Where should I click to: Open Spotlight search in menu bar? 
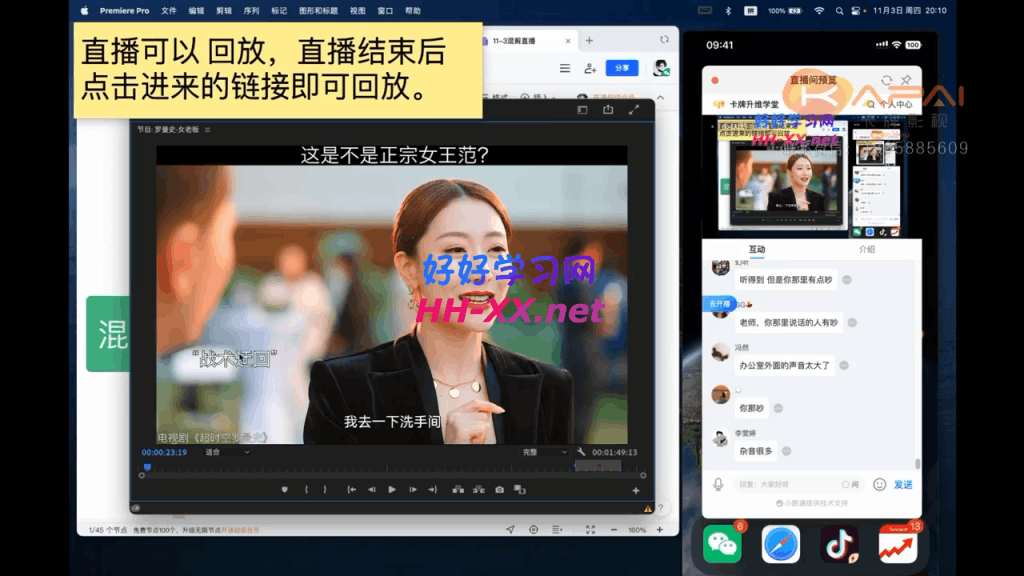click(839, 11)
